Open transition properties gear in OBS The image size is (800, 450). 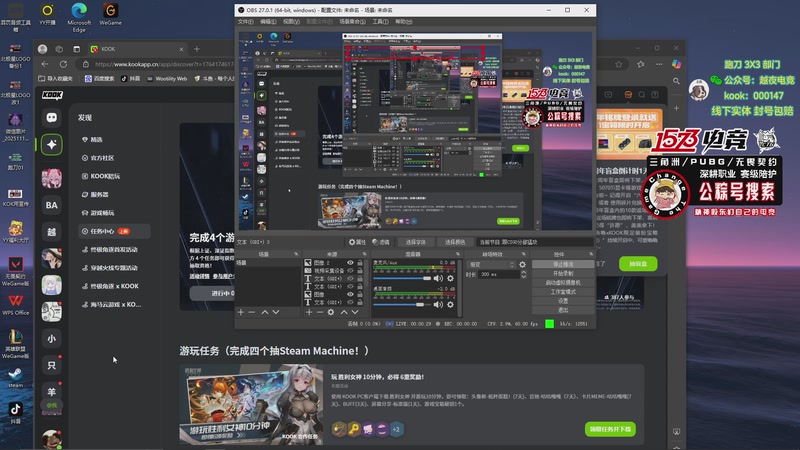[x=522, y=264]
